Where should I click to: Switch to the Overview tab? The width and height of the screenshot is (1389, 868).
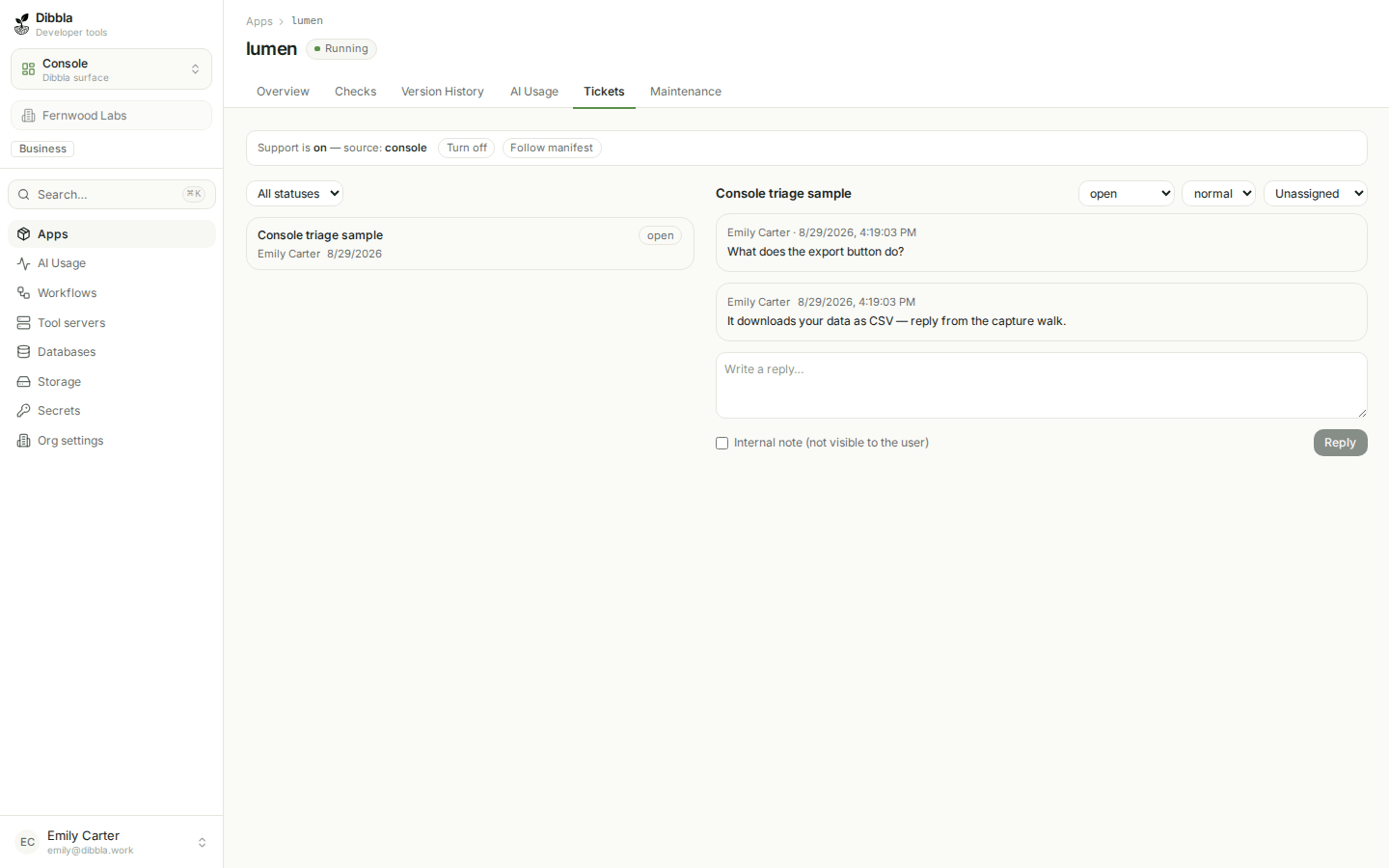(283, 92)
